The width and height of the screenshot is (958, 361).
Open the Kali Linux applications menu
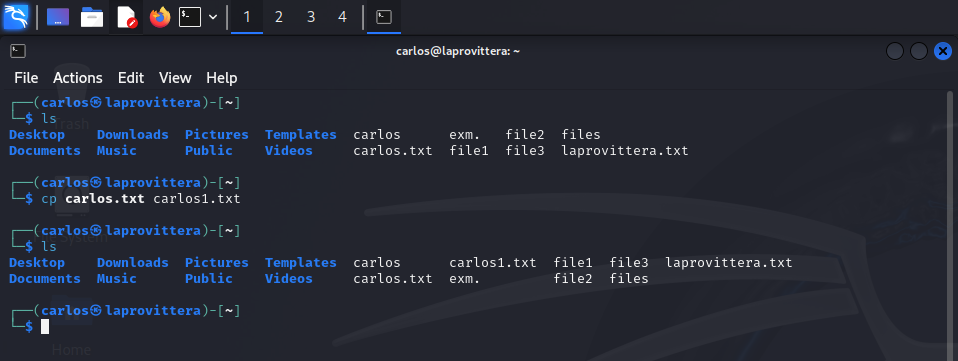point(16,16)
